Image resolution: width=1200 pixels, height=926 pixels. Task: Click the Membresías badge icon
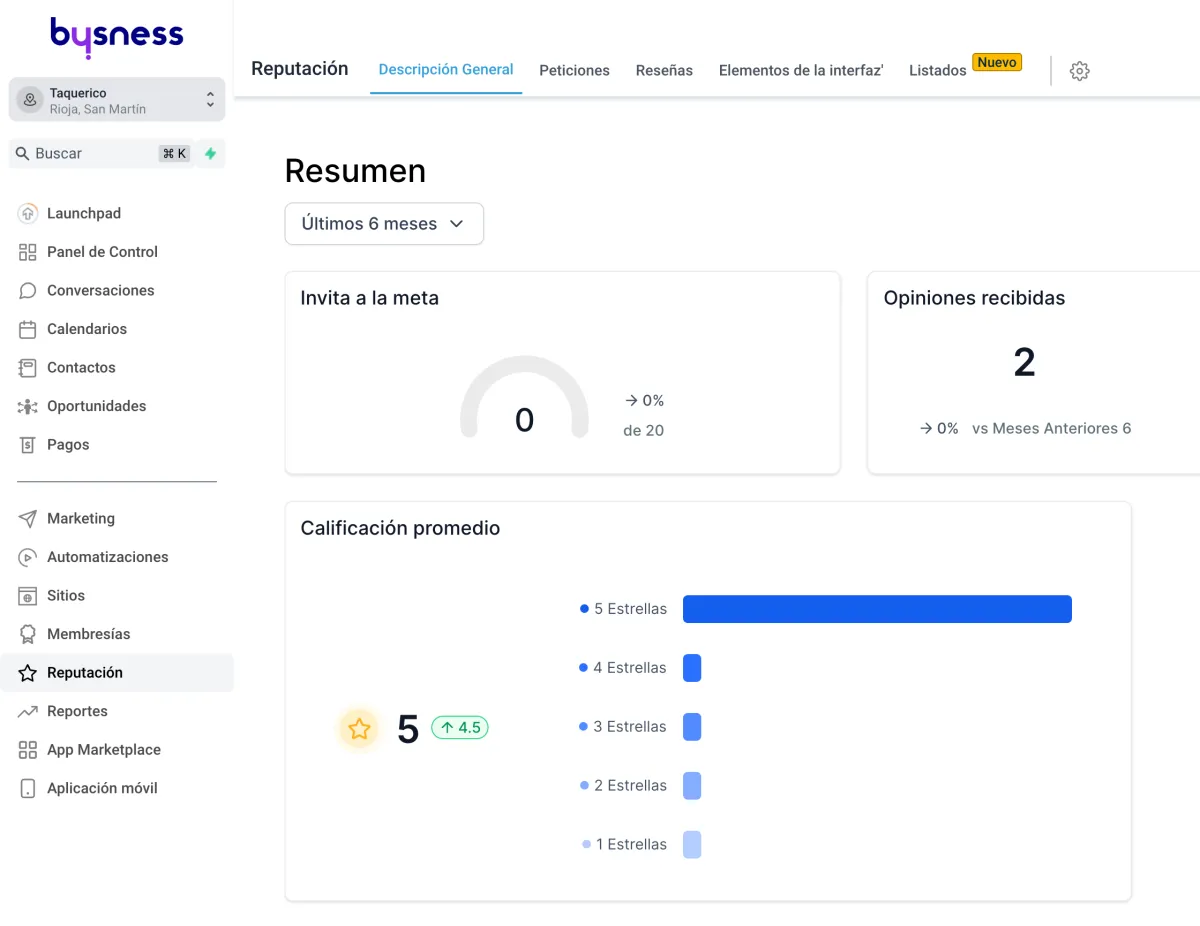pyautogui.click(x=28, y=634)
